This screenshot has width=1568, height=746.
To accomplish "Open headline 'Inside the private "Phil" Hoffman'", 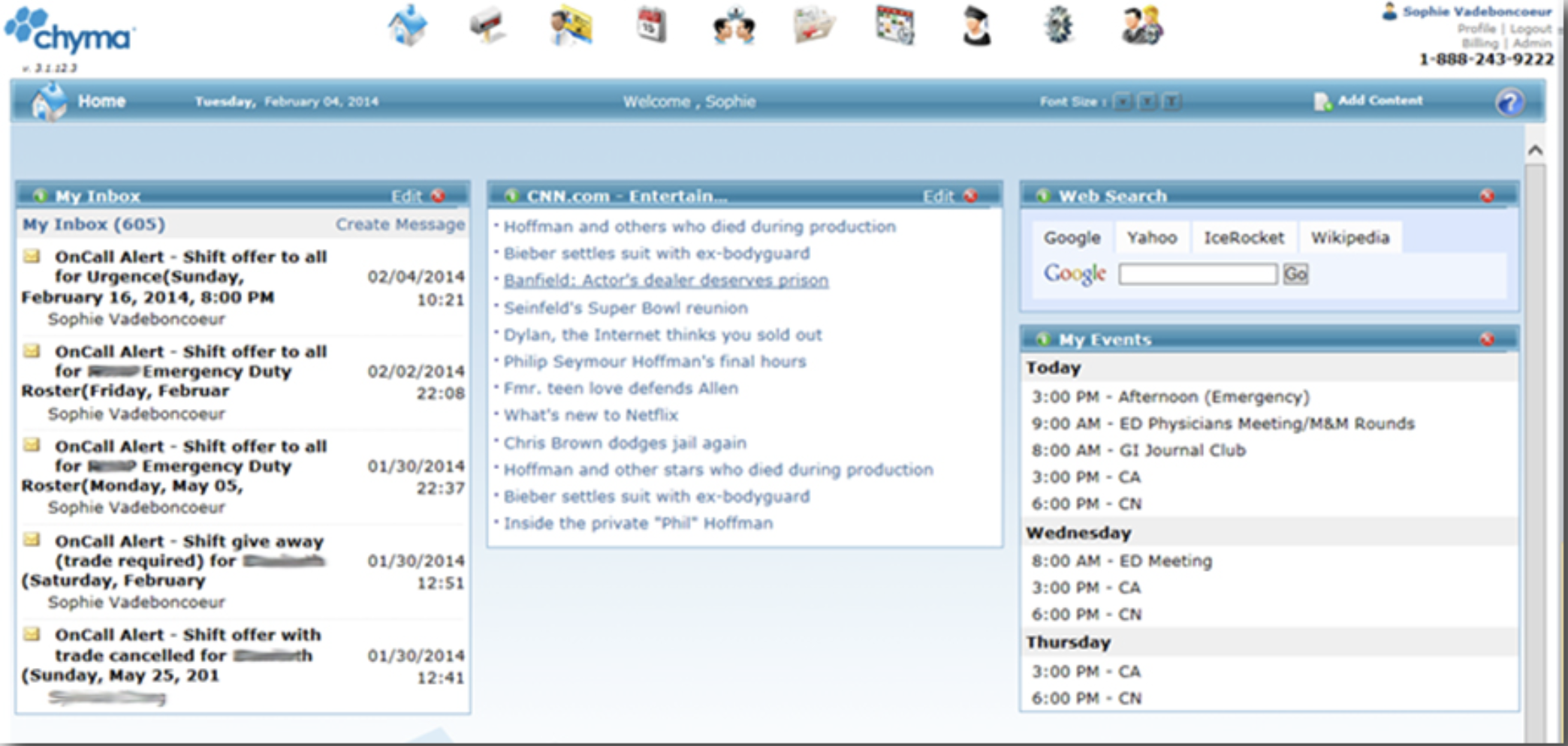I will point(638,523).
